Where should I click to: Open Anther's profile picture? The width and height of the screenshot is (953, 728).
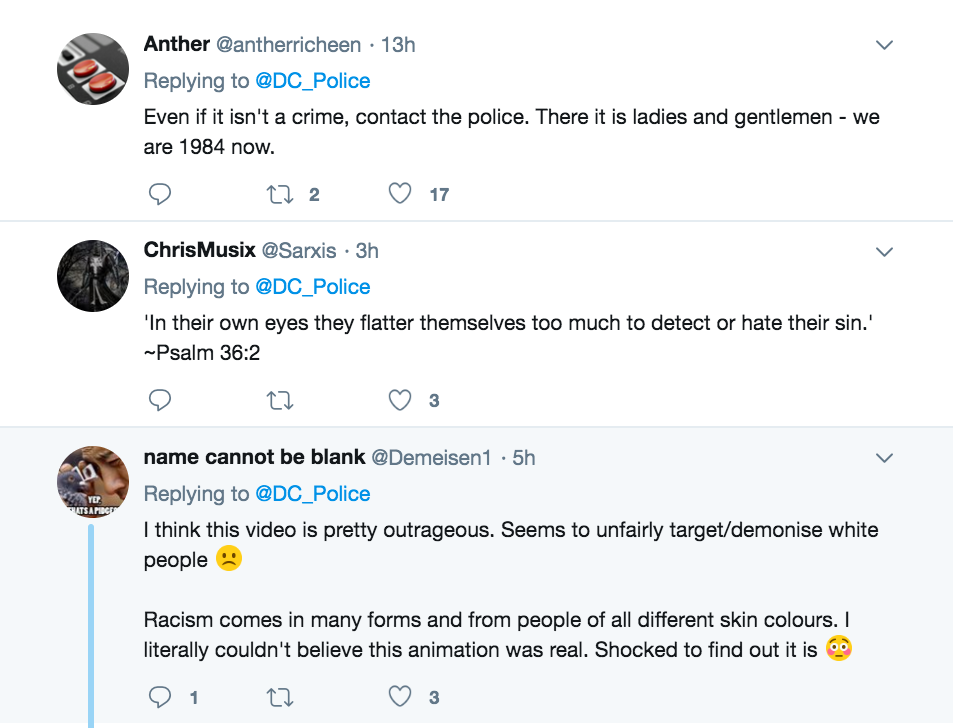(92, 69)
